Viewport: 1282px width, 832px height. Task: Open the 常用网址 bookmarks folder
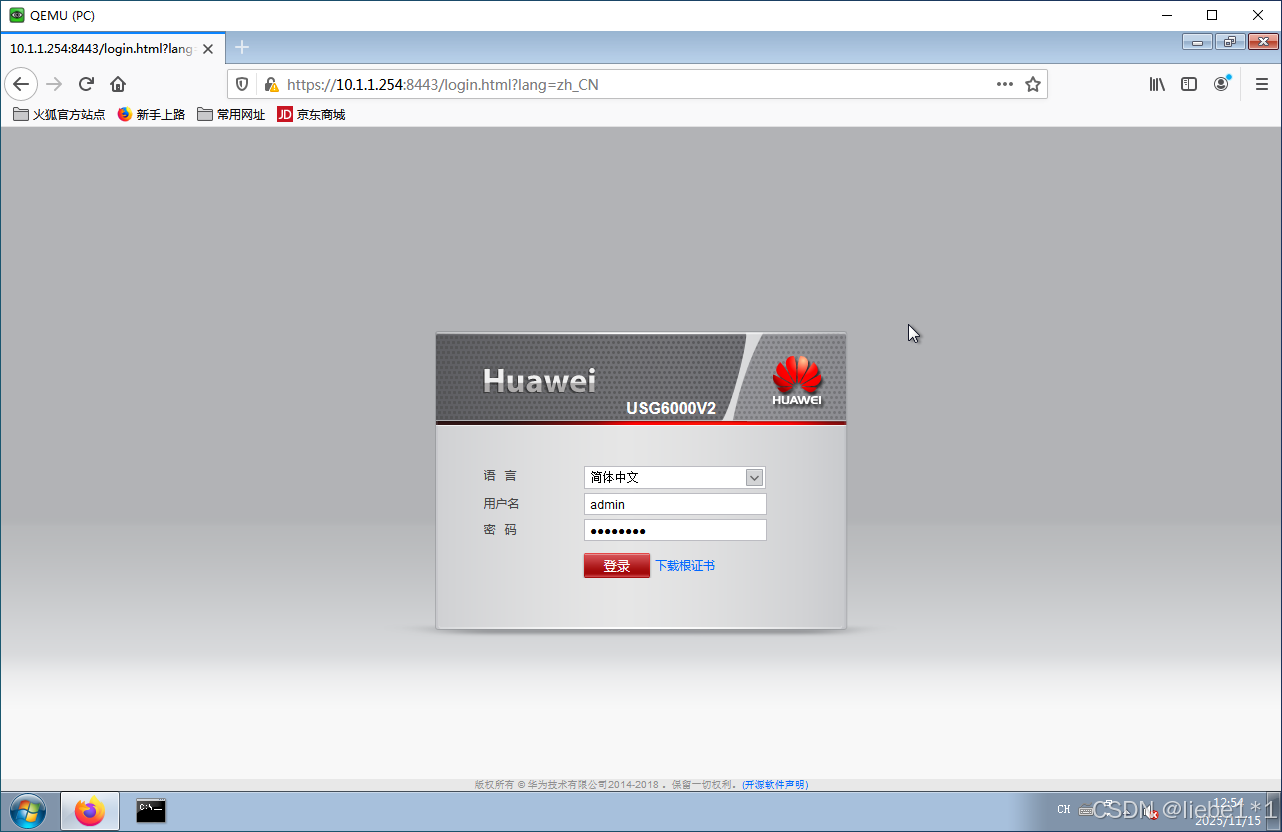pos(231,115)
